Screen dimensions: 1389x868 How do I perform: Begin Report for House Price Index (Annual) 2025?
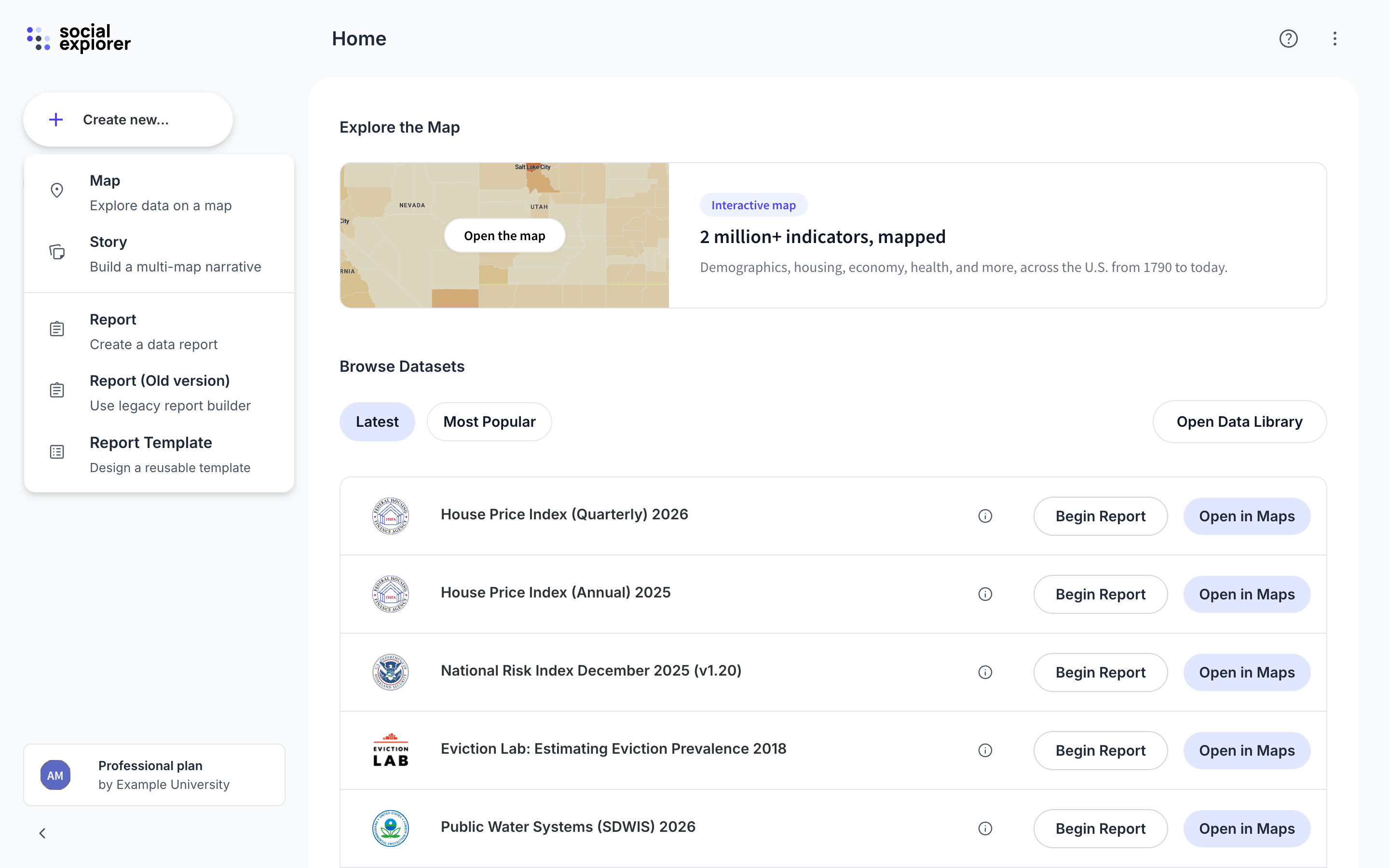click(1100, 594)
